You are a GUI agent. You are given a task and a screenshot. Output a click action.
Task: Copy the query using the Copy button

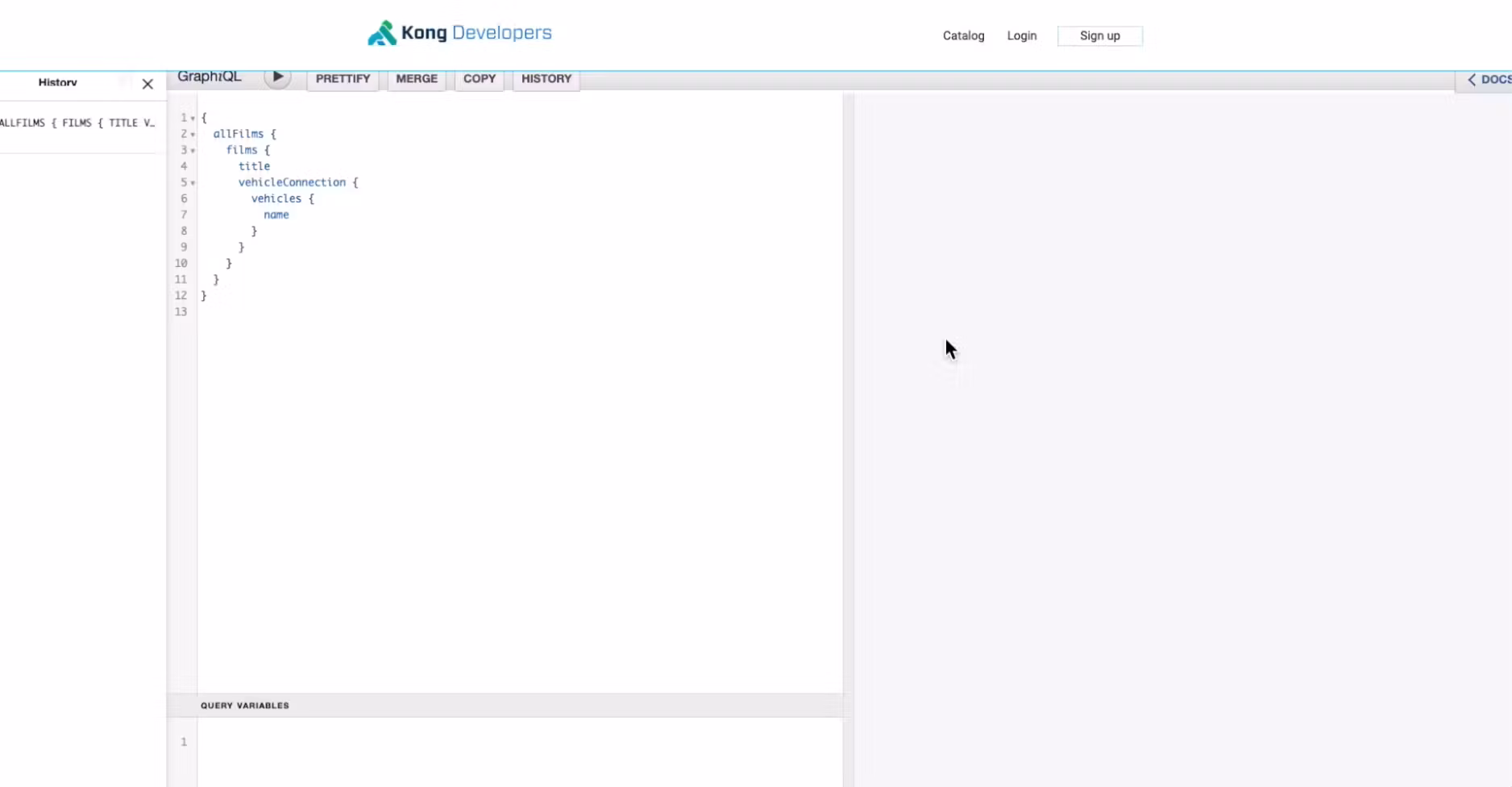coord(479,79)
